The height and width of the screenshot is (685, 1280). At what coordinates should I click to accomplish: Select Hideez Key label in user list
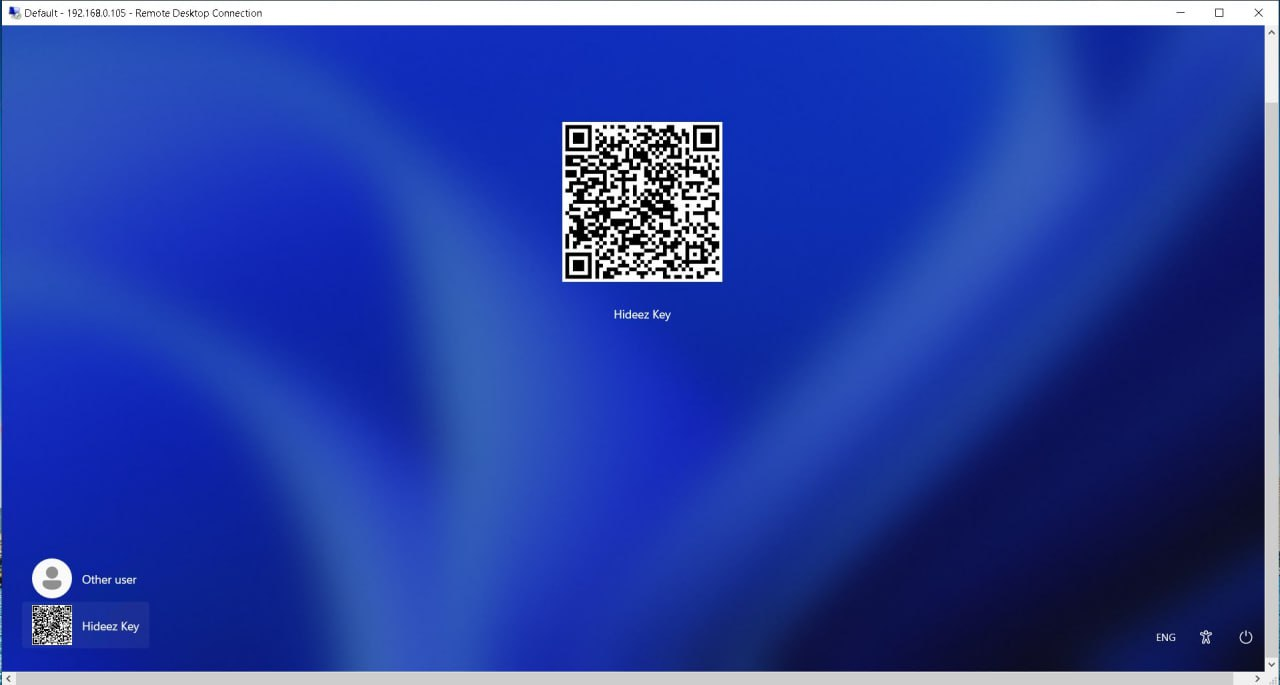[x=110, y=627]
